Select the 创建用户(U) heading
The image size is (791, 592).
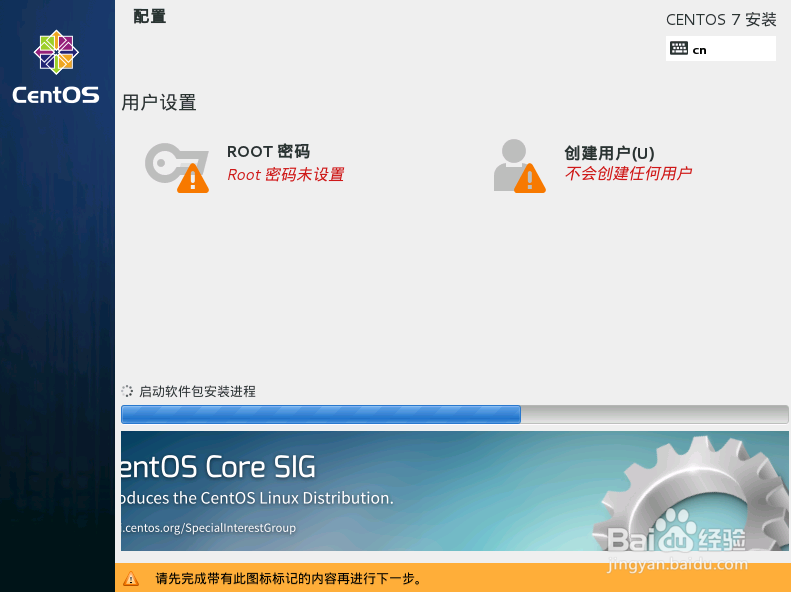609,153
